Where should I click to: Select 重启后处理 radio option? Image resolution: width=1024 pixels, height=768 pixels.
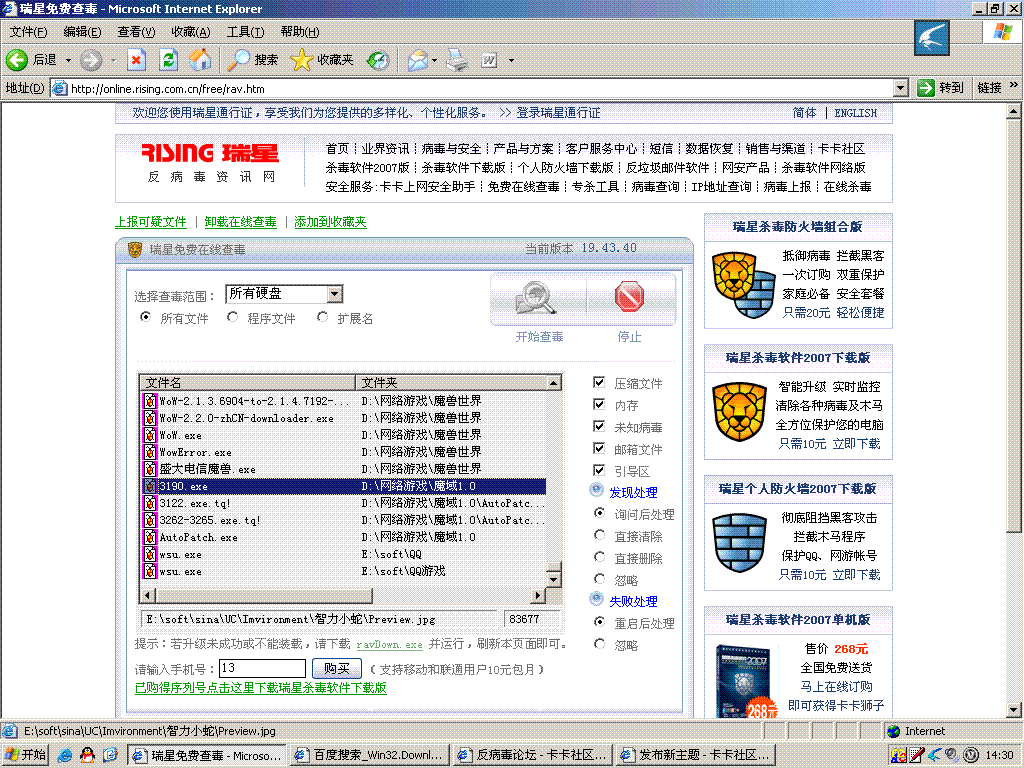click(600, 622)
